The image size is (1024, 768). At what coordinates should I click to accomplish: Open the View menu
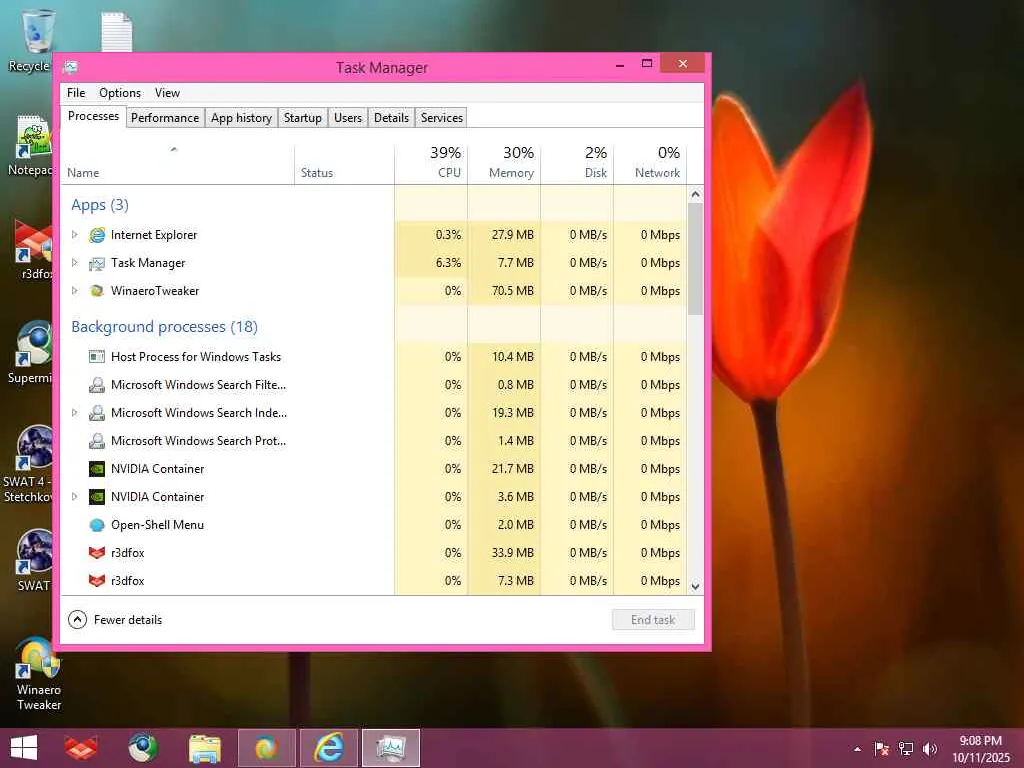[x=167, y=93]
